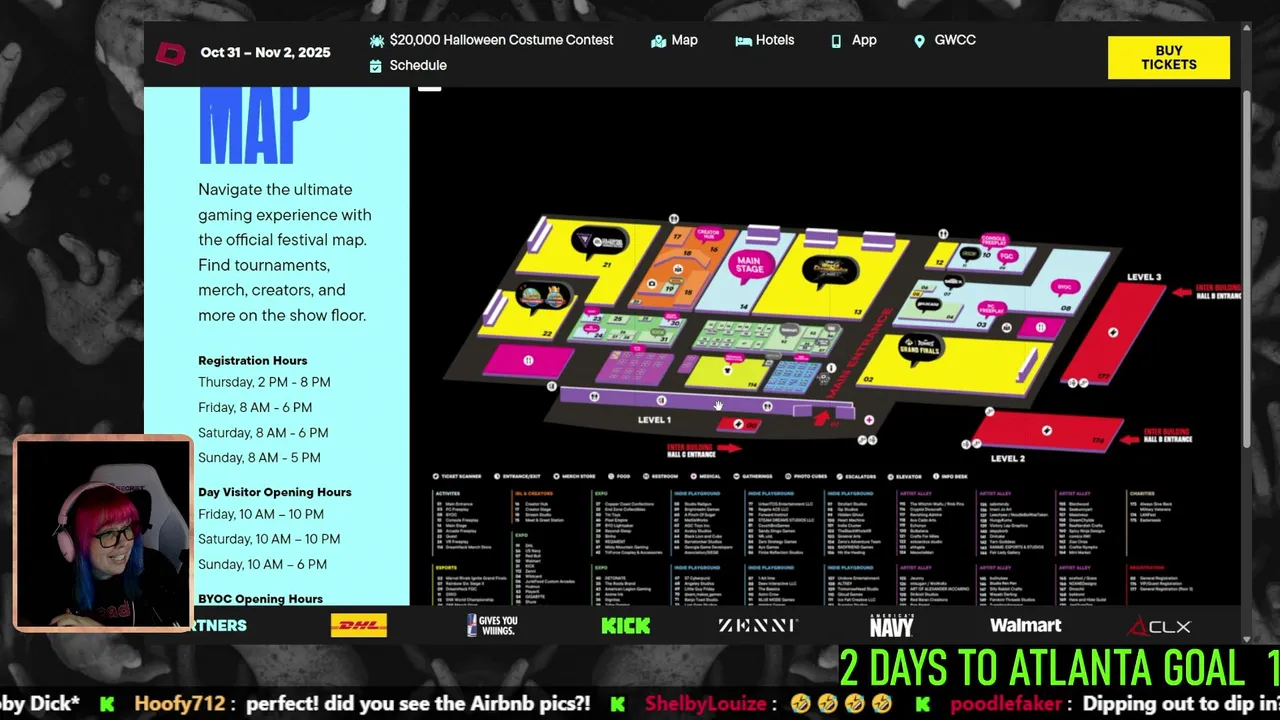Viewport: 1280px width, 720px height.
Task: Click the page's vertical scrollbar
Action: click(x=1246, y=270)
